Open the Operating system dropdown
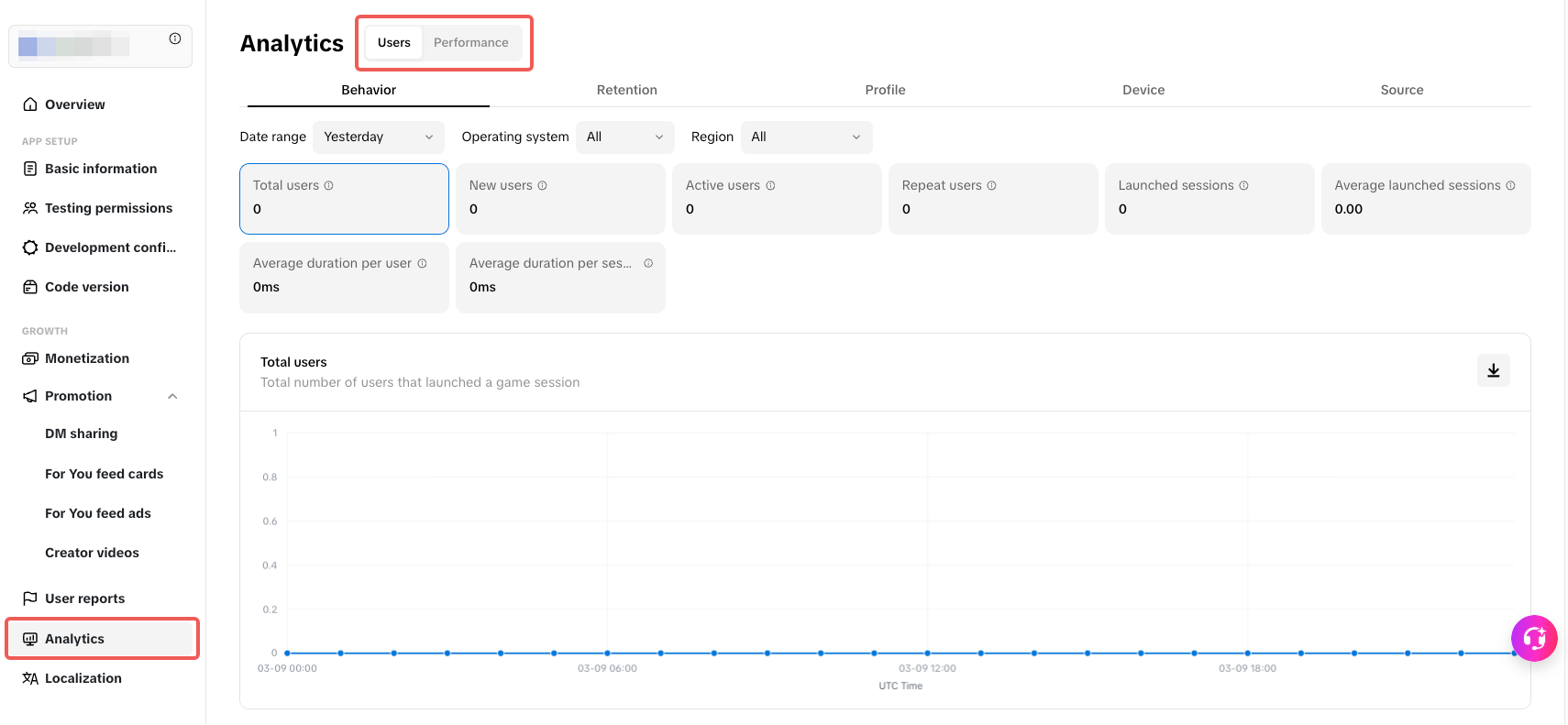 click(624, 137)
